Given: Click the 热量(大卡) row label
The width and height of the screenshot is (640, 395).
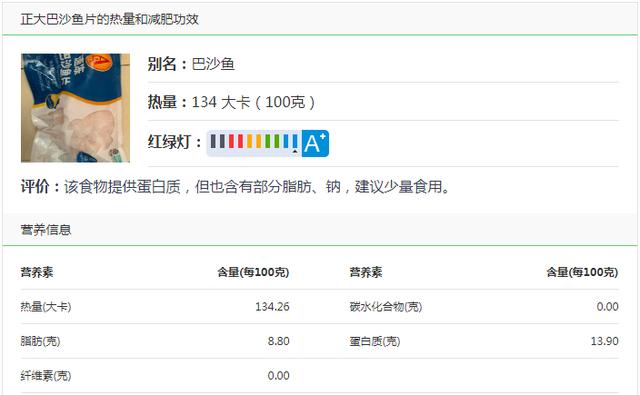Looking at the screenshot, I should tap(46, 306).
